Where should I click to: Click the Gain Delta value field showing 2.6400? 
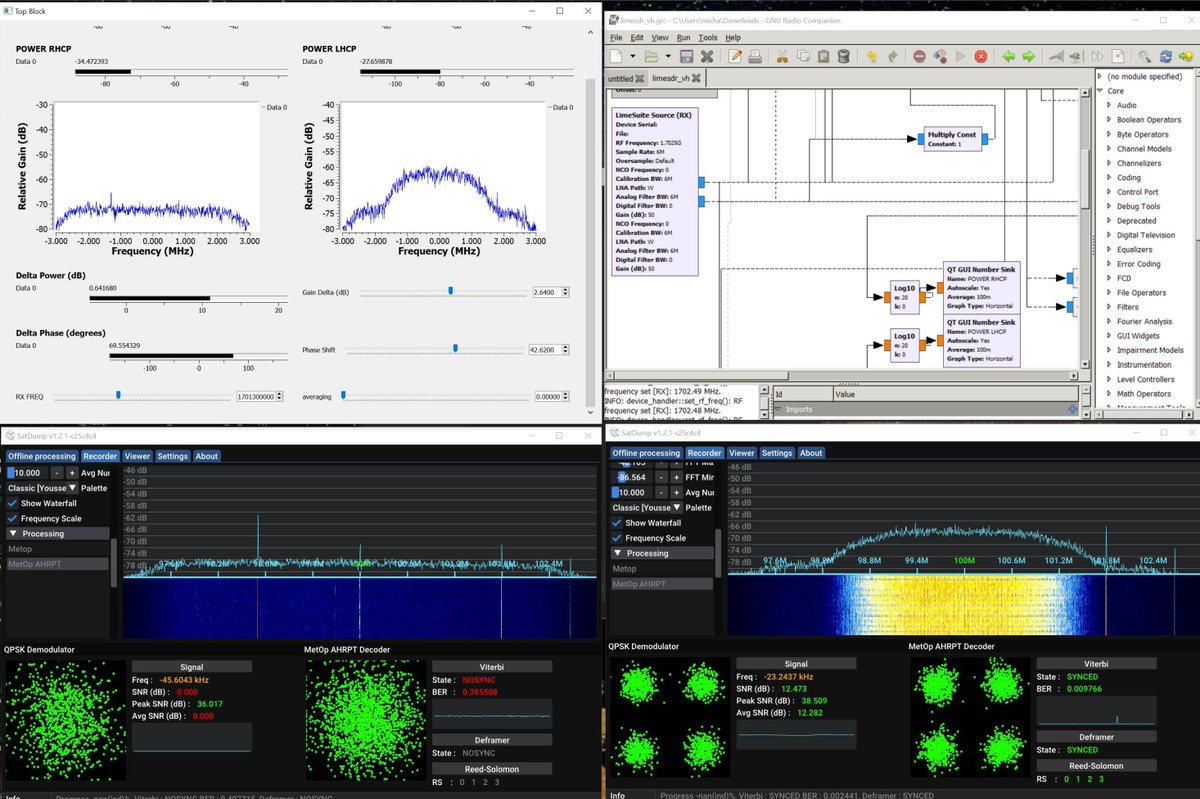(x=549, y=292)
